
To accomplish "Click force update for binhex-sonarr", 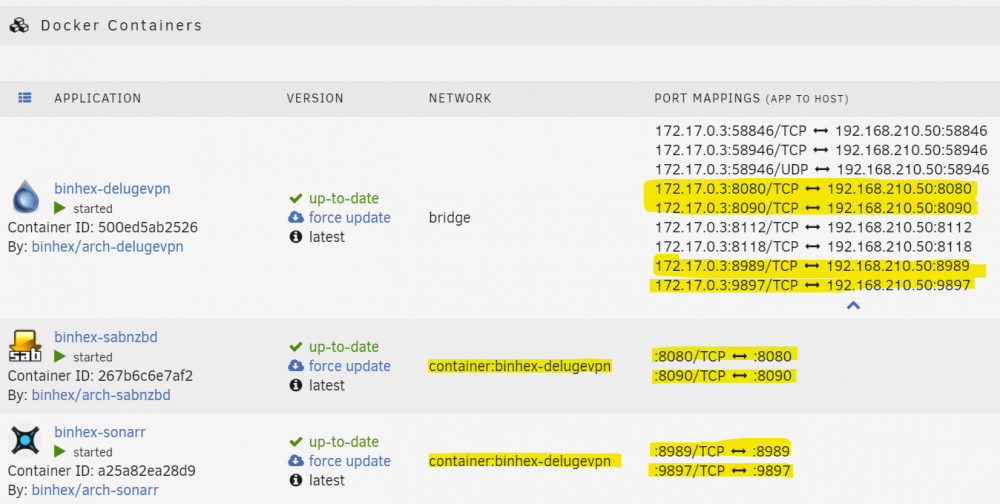I will tap(349, 461).
